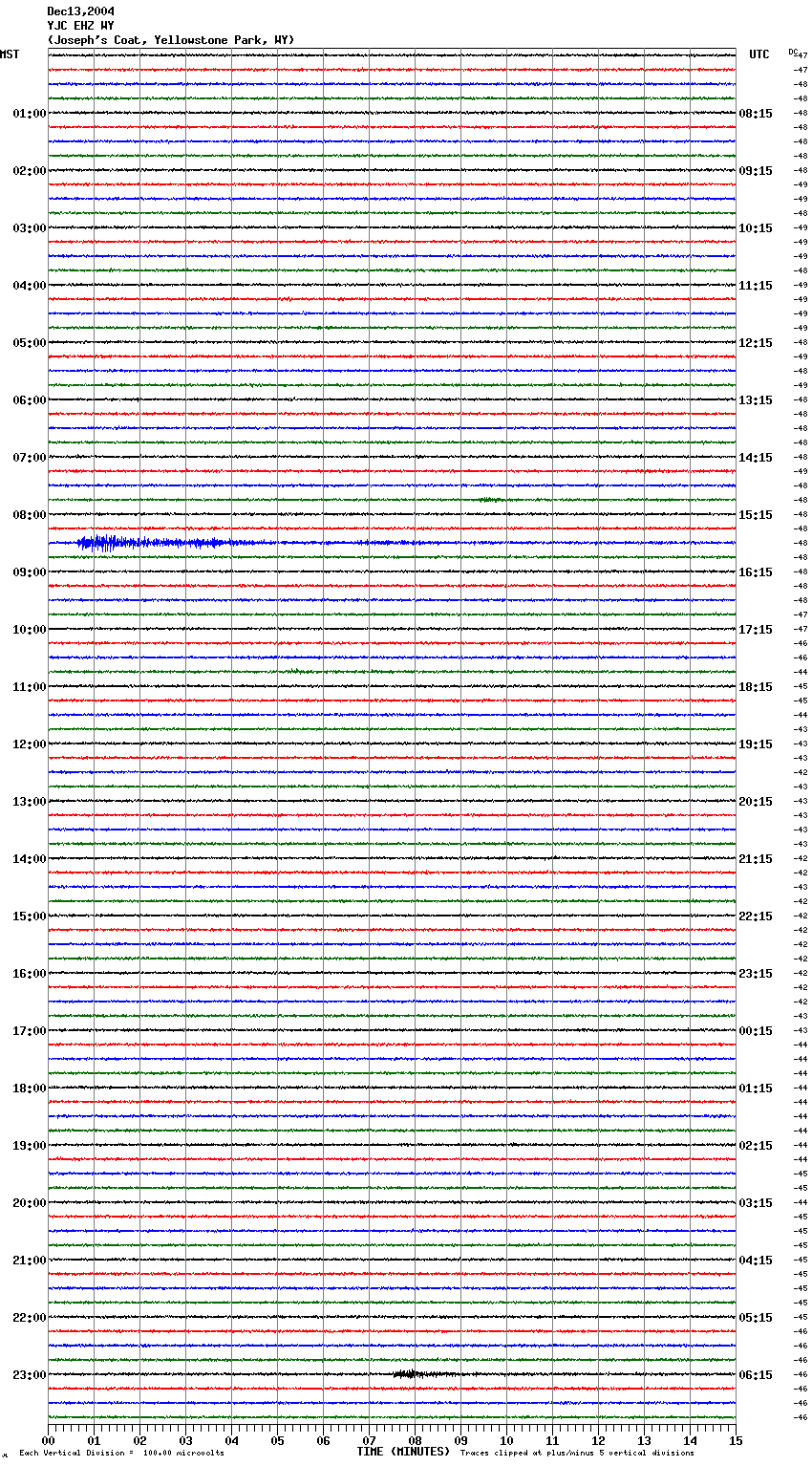Select the 10:15 UTC row label

tap(756, 228)
